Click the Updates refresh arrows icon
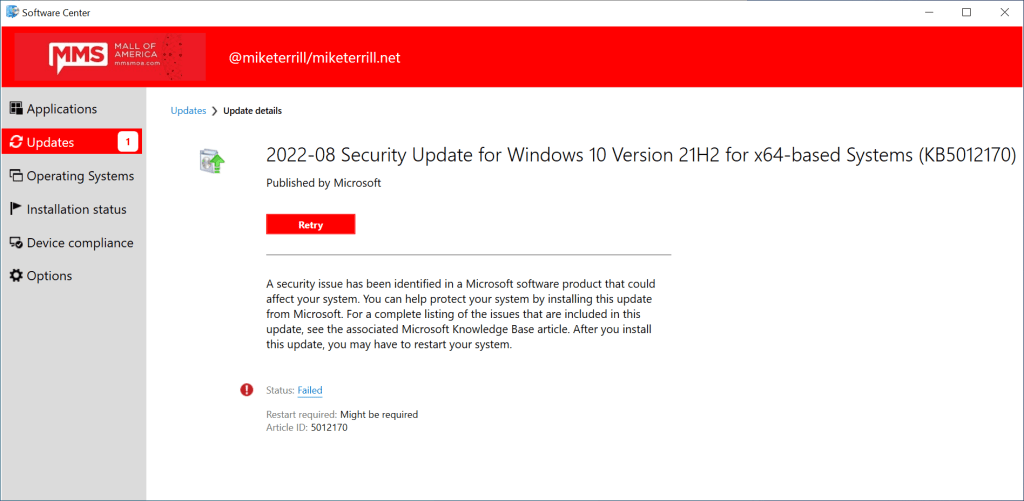This screenshot has height=501, width=1024. pos(16,143)
